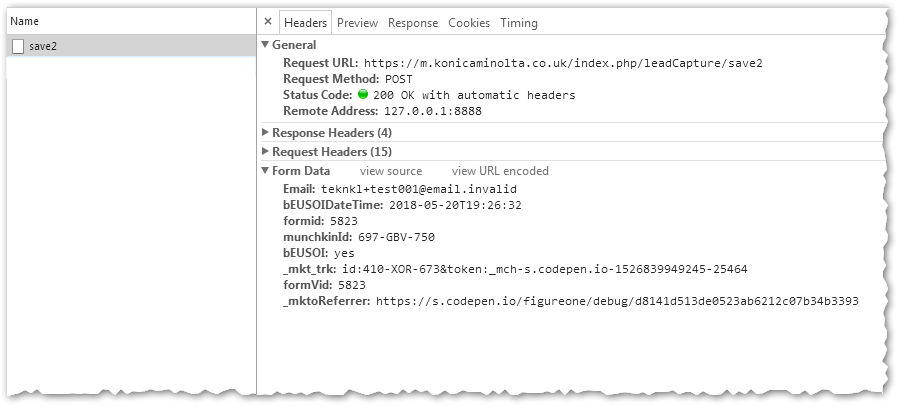The height and width of the screenshot is (407, 900).
Task: Close the request details panel
Action: [x=267, y=22]
